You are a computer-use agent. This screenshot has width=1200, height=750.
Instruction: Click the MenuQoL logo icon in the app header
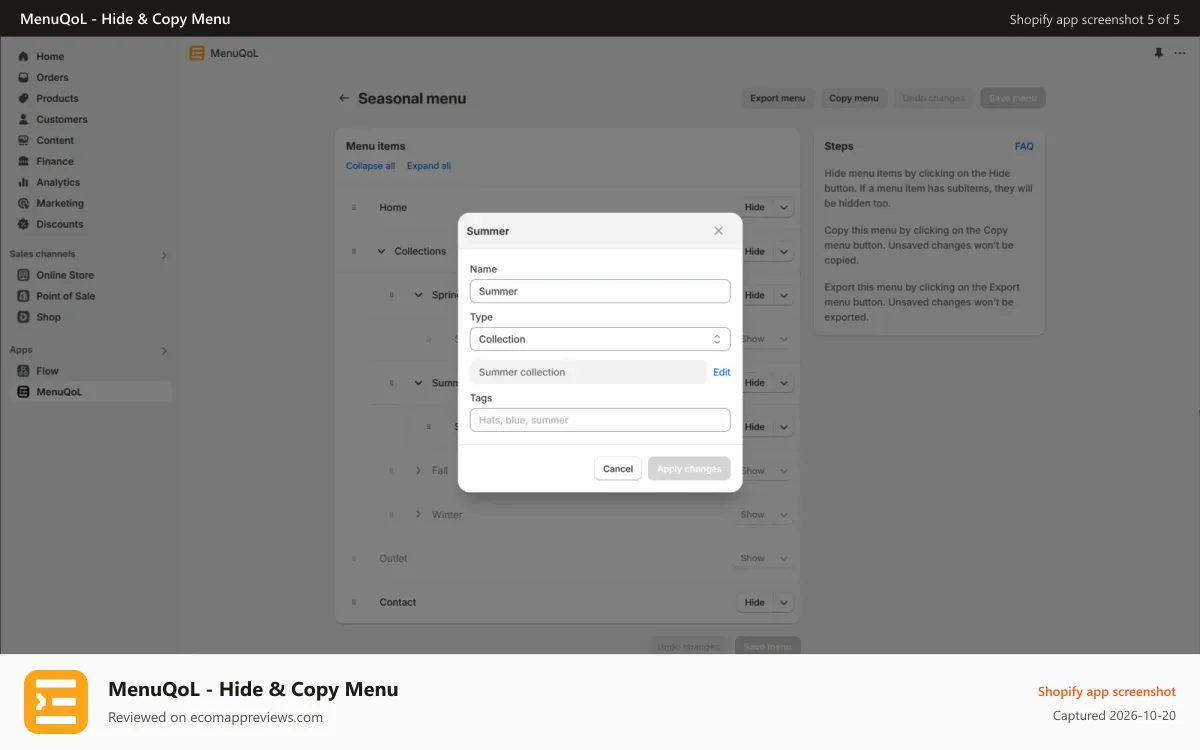tap(197, 53)
